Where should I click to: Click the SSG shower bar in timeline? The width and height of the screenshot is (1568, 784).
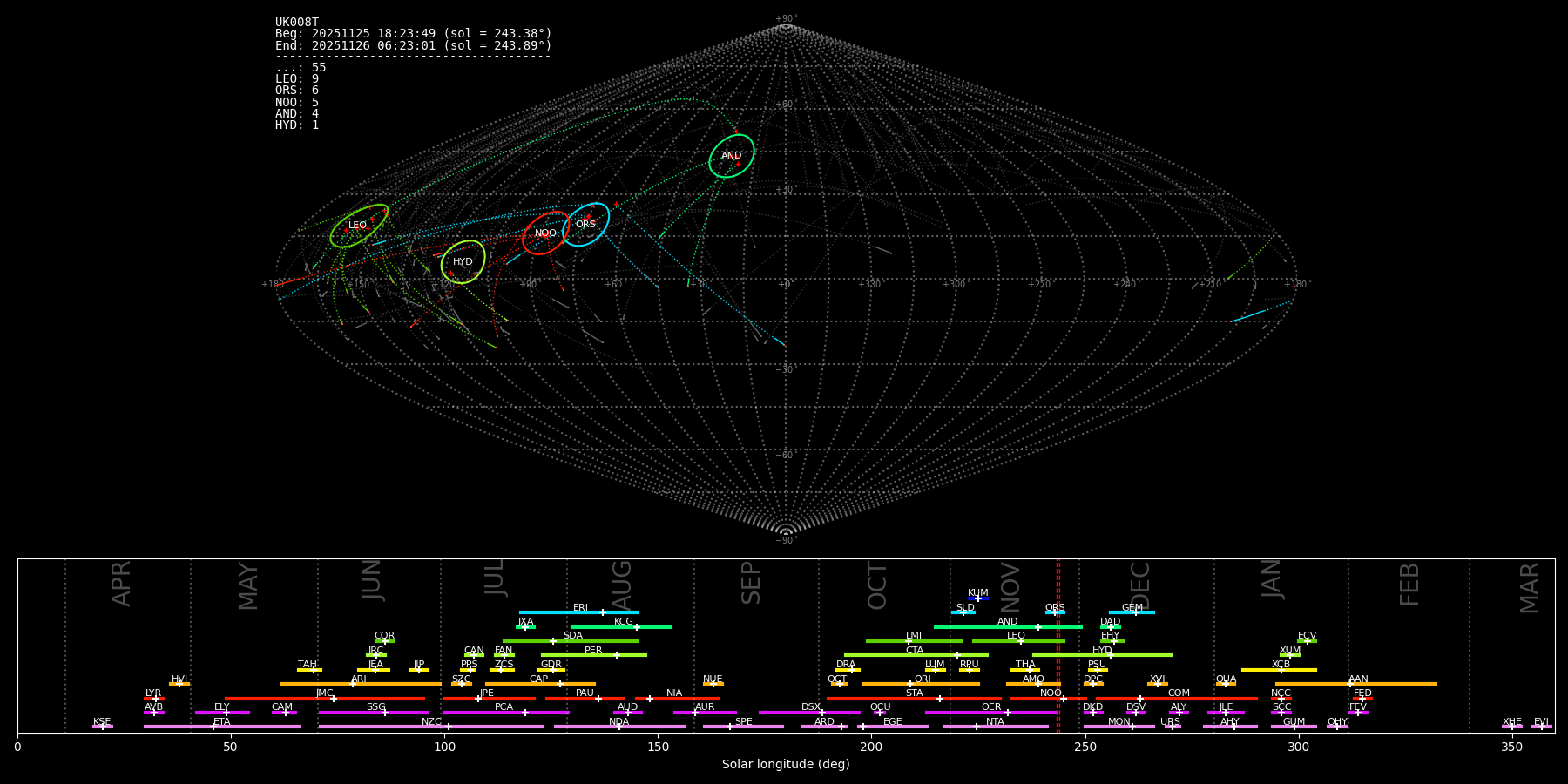(x=374, y=712)
